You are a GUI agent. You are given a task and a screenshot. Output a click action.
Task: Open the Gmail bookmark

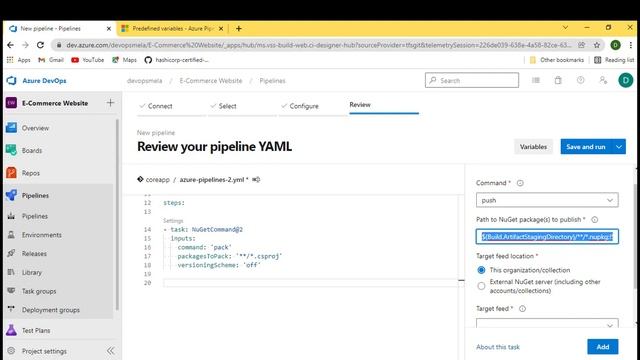click(51, 60)
